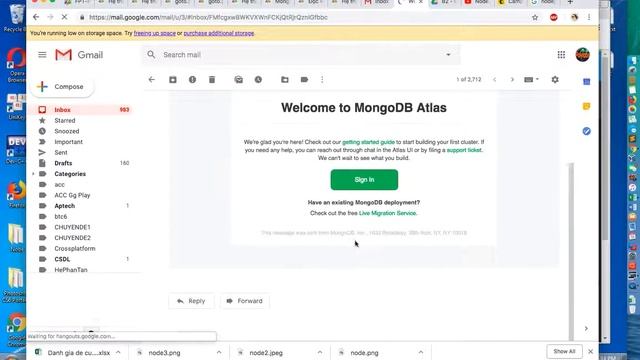Click the green Sign In button
Image resolution: width=640 pixels, height=360 pixels.
click(364, 180)
